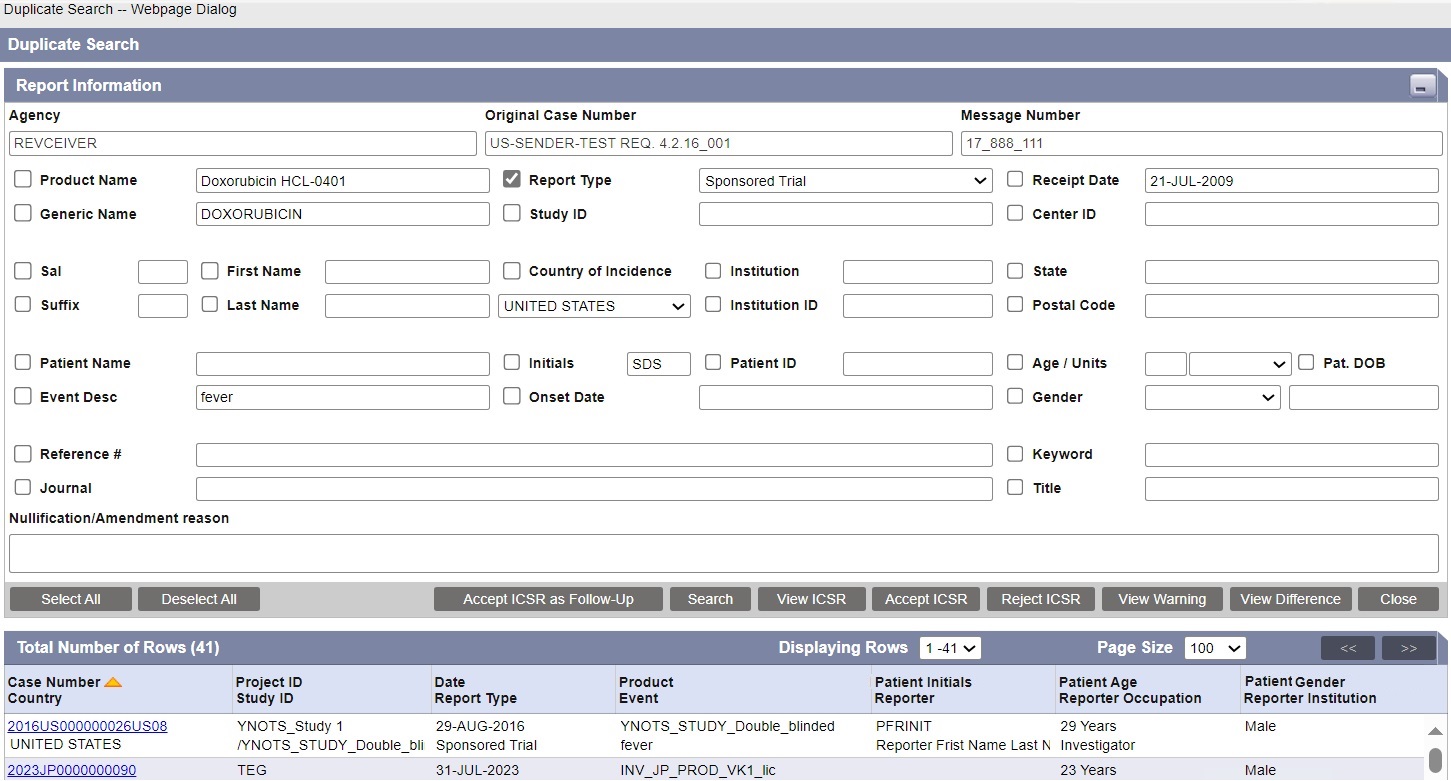Check the Last Name checkbox

point(210,305)
